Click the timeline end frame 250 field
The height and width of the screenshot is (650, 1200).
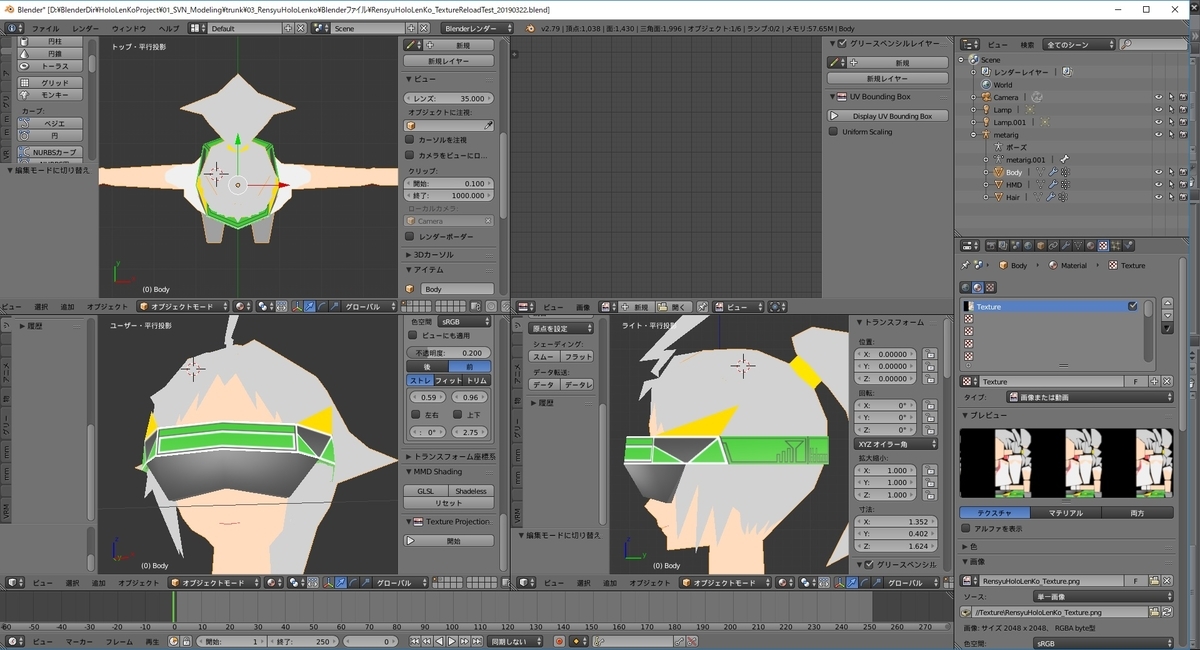[x=303, y=641]
